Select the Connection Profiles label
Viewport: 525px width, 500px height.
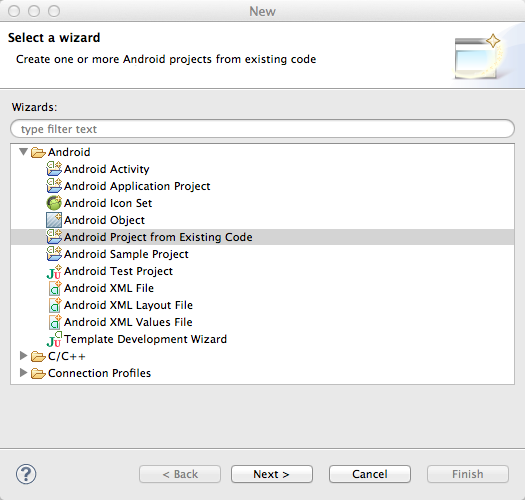[99, 373]
